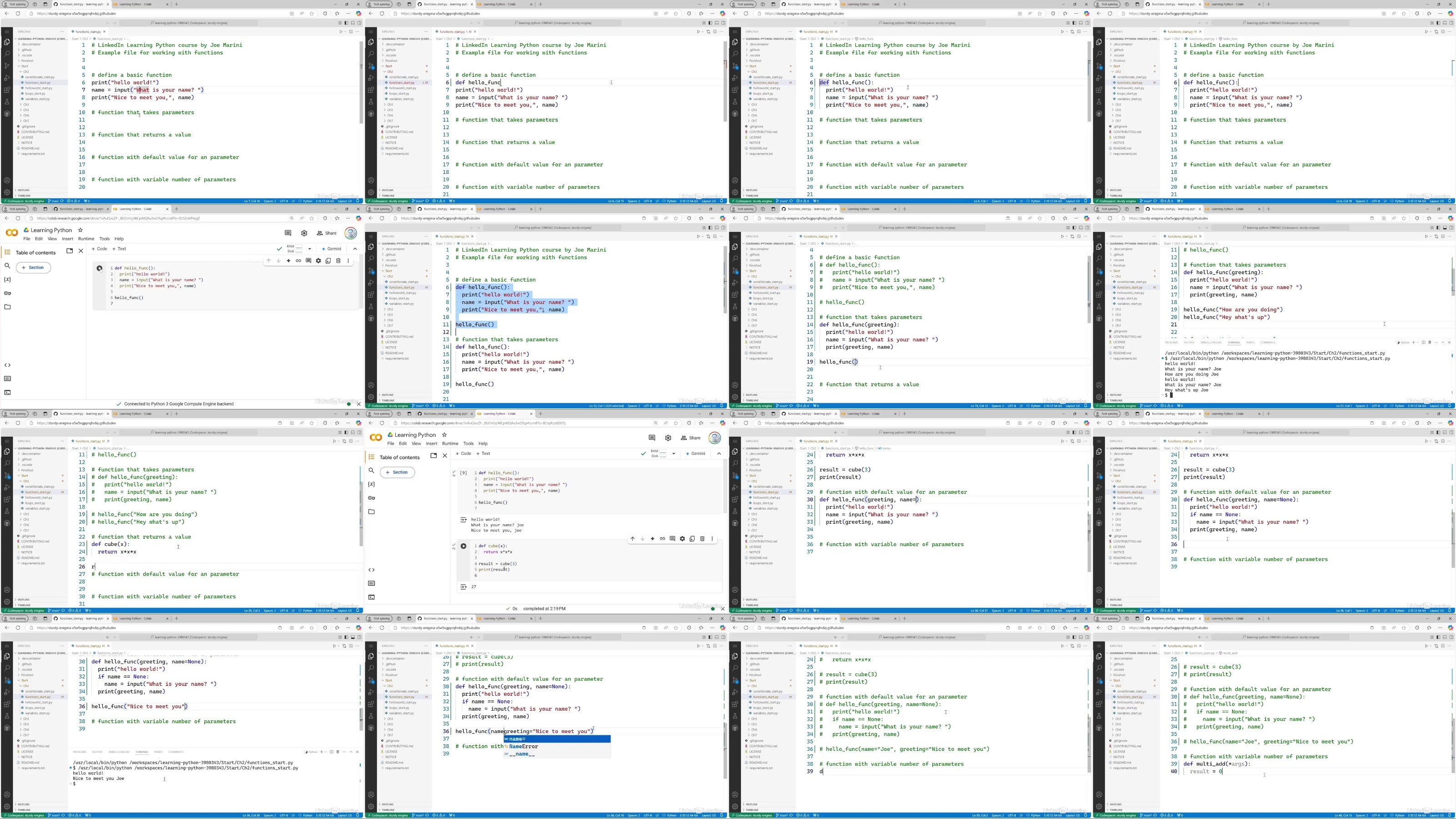The height and width of the screenshot is (819, 1456).
Task: Select 'NameError' in the autocomplete suggestion popup
Action: click(x=557, y=747)
